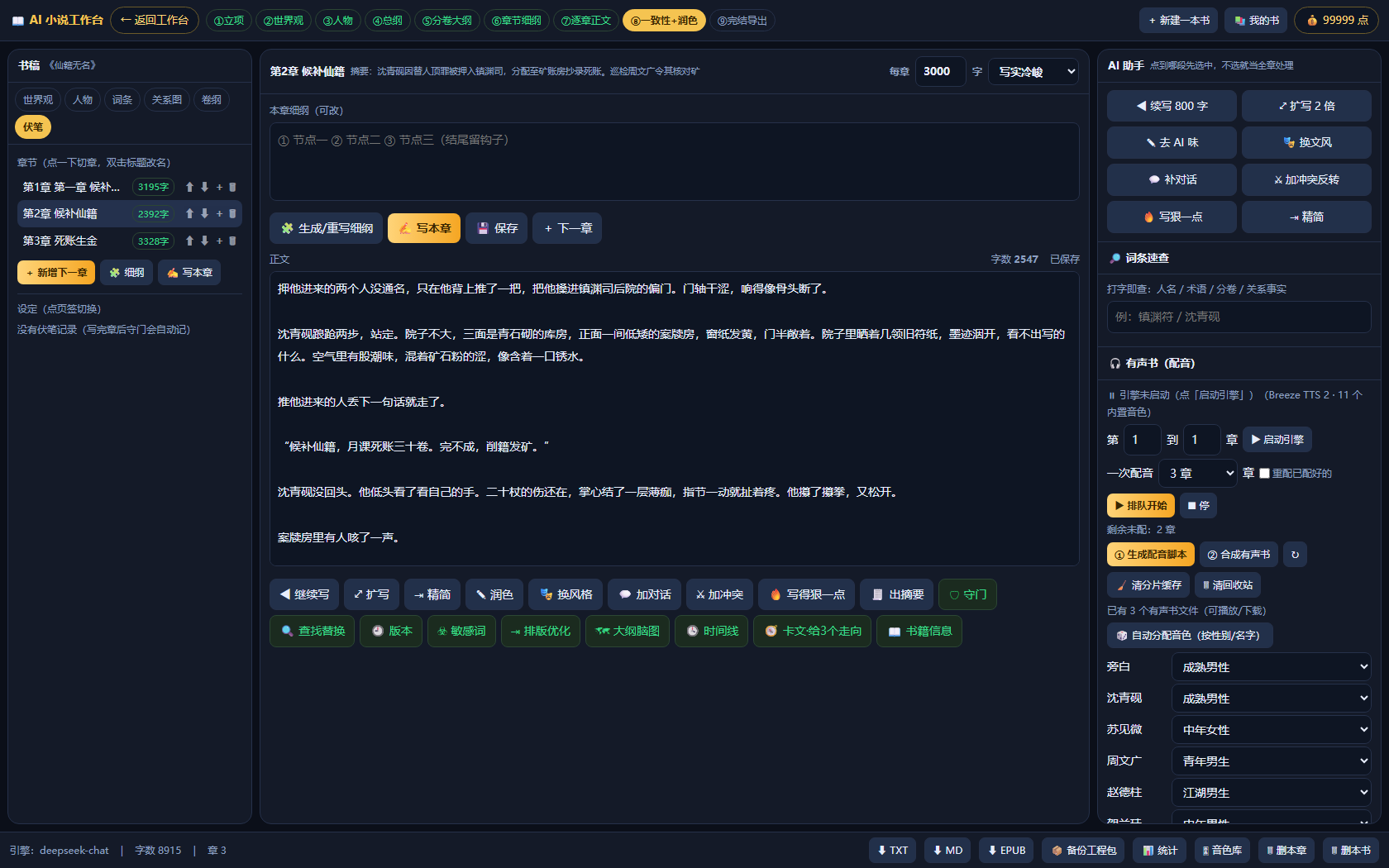Open the 旁白 voice dropdown
Viewport: 1389px width, 868px height.
click(1272, 667)
